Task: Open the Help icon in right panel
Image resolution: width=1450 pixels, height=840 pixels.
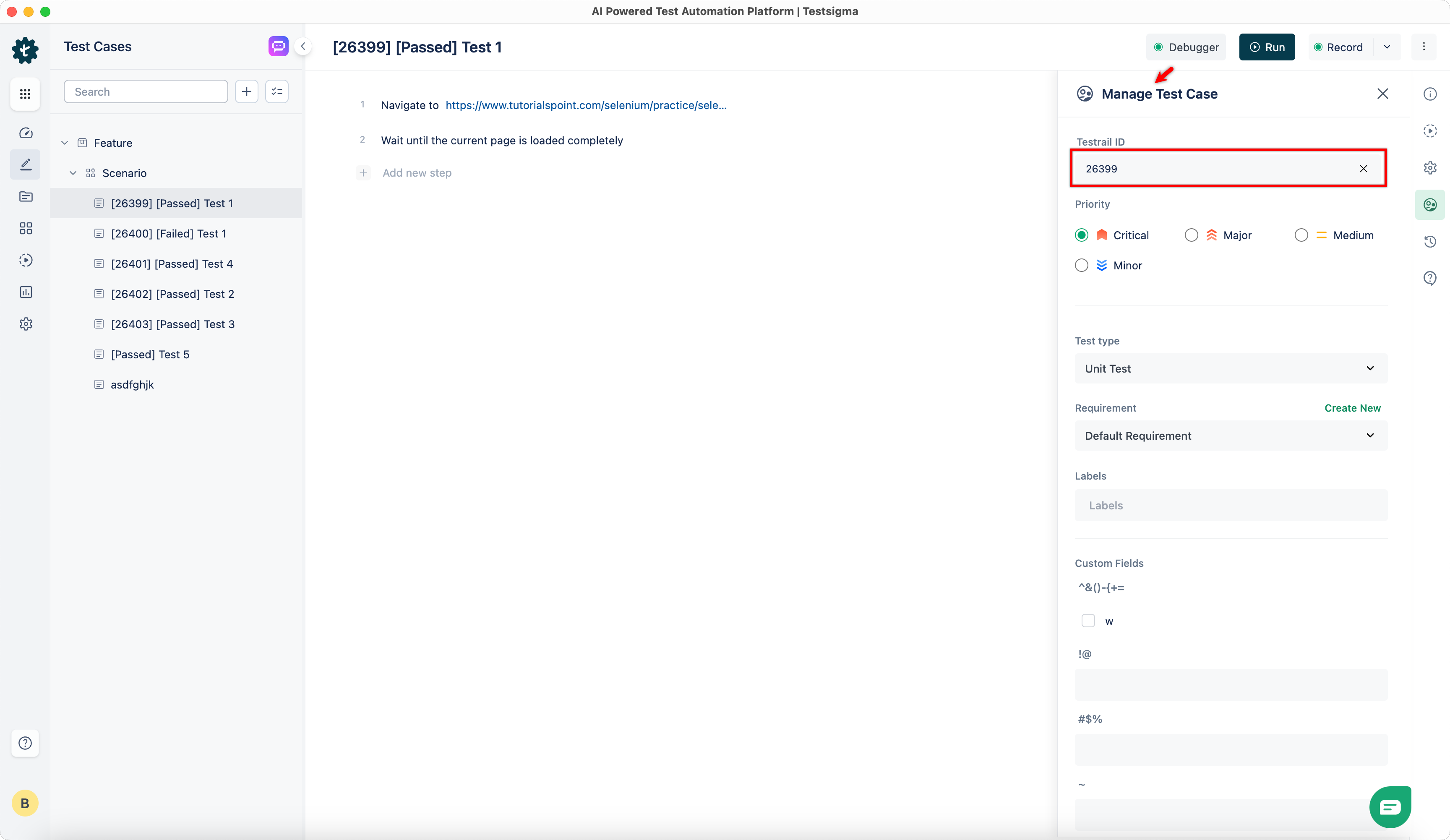Action: [1430, 278]
